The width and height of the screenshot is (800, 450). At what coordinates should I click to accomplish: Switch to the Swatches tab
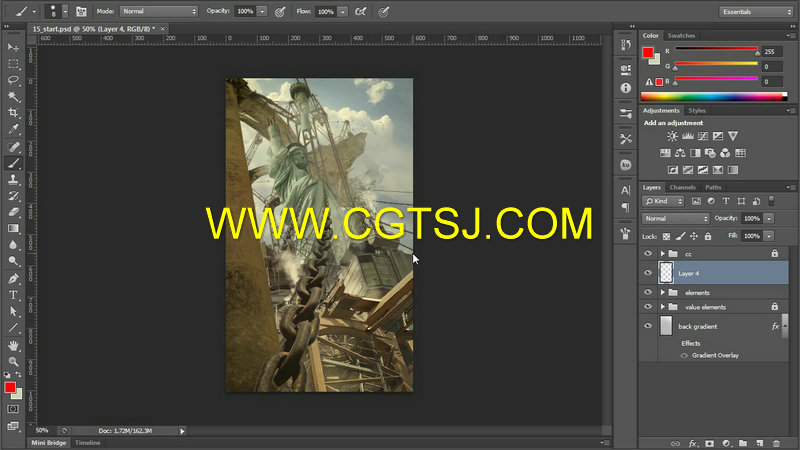coord(681,36)
